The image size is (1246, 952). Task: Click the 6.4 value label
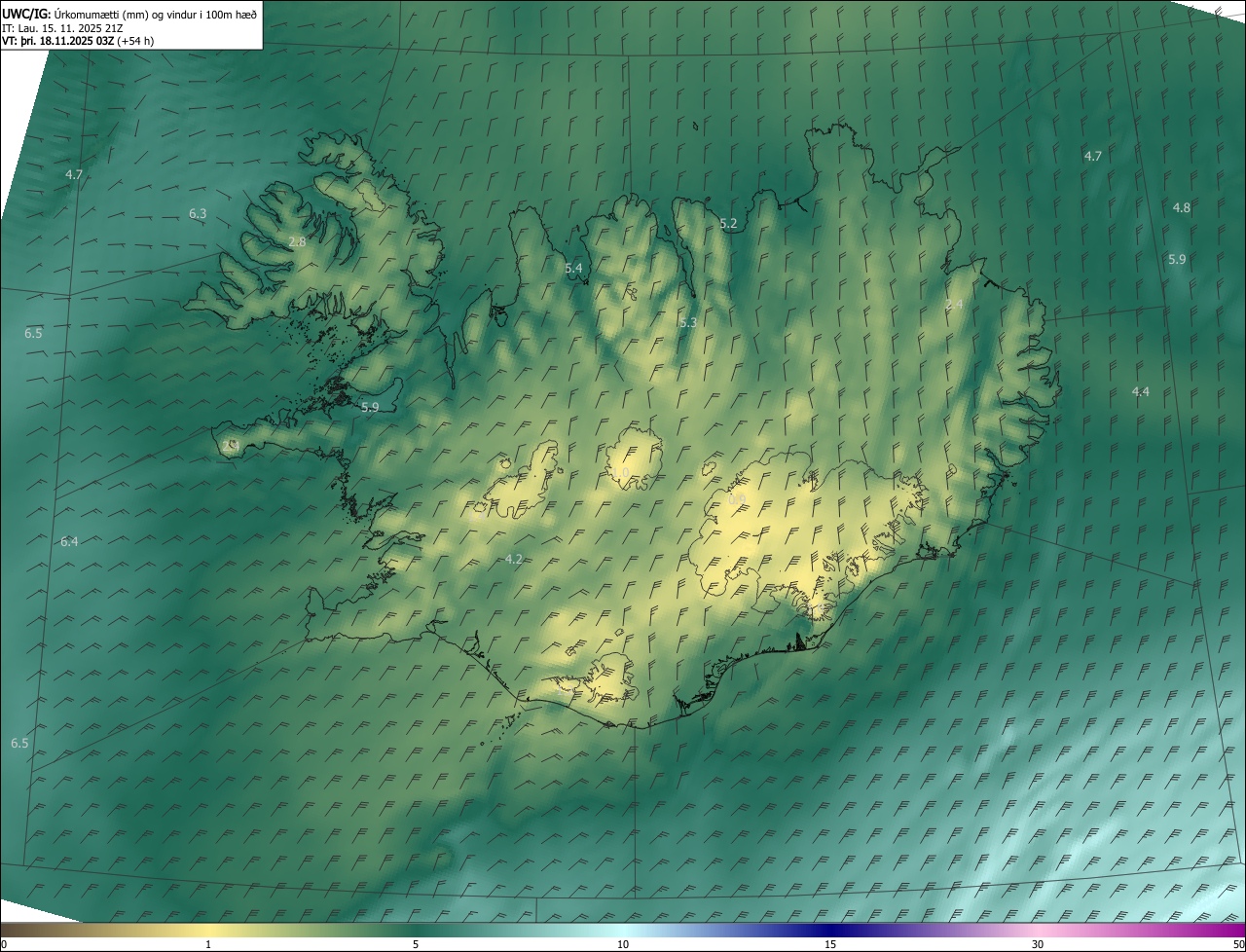[69, 541]
